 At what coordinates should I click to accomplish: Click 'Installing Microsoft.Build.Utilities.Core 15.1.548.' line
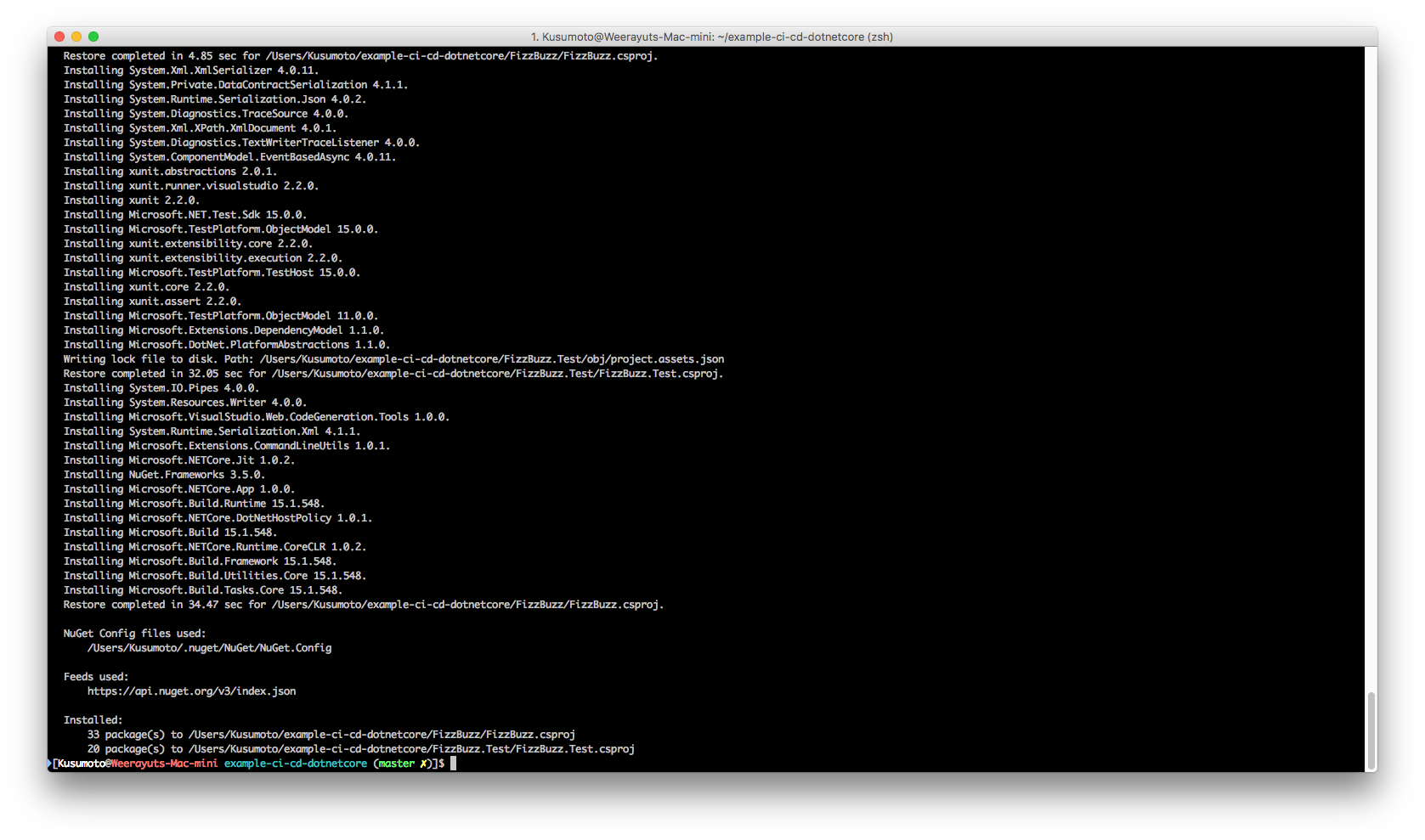[x=215, y=576]
